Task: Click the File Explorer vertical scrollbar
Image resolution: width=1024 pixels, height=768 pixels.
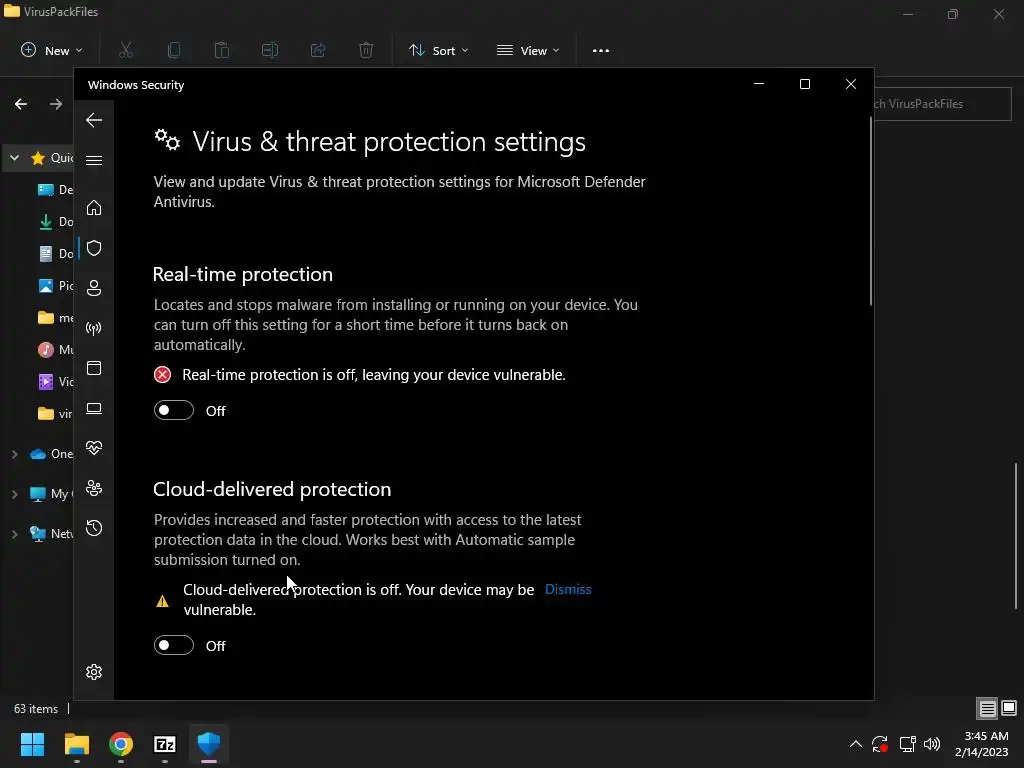Action: [1016, 536]
